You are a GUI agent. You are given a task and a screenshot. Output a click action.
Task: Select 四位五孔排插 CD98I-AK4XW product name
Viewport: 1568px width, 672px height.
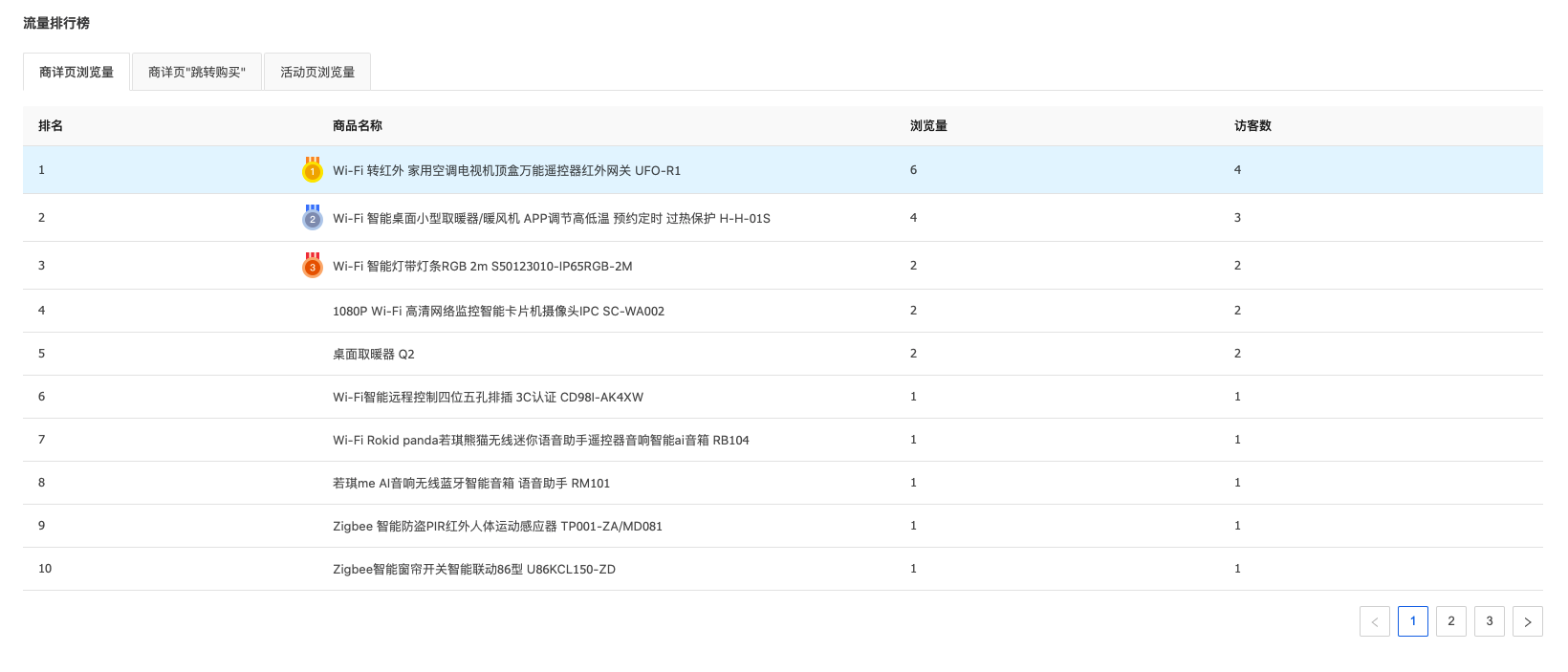(488, 397)
